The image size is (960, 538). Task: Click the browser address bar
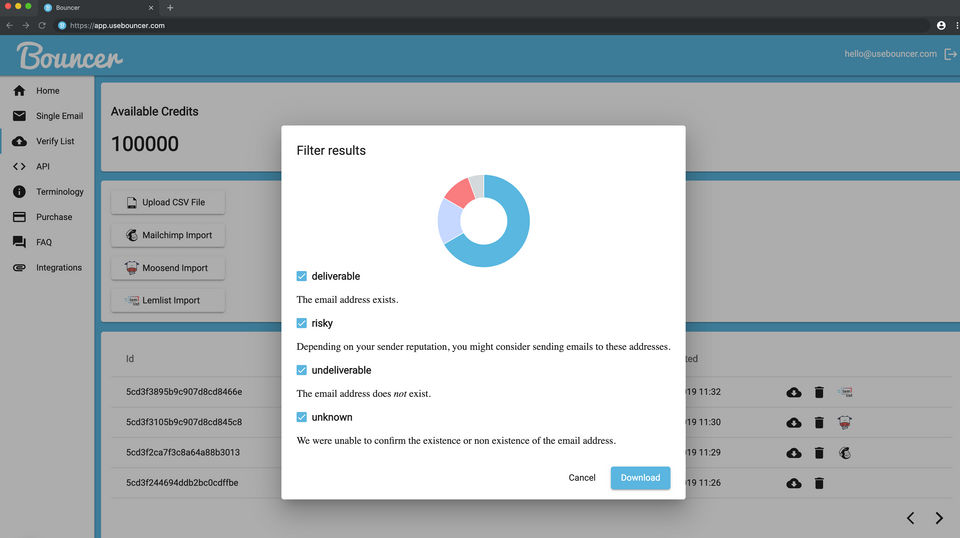tap(490, 26)
